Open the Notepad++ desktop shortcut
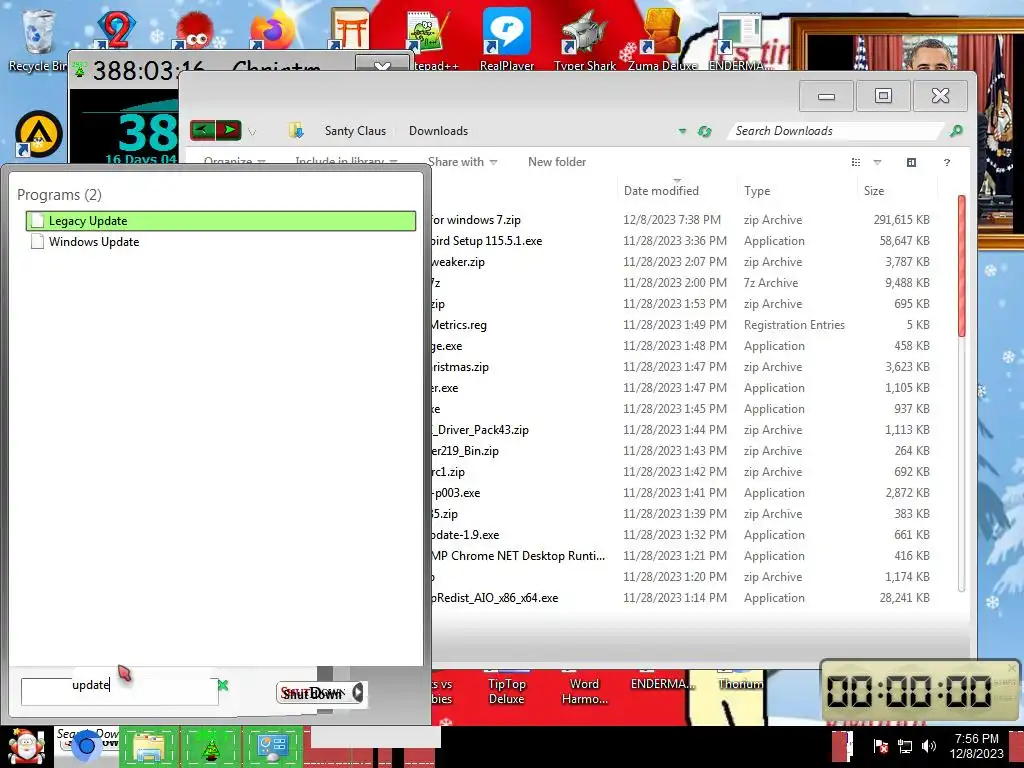 (x=429, y=39)
